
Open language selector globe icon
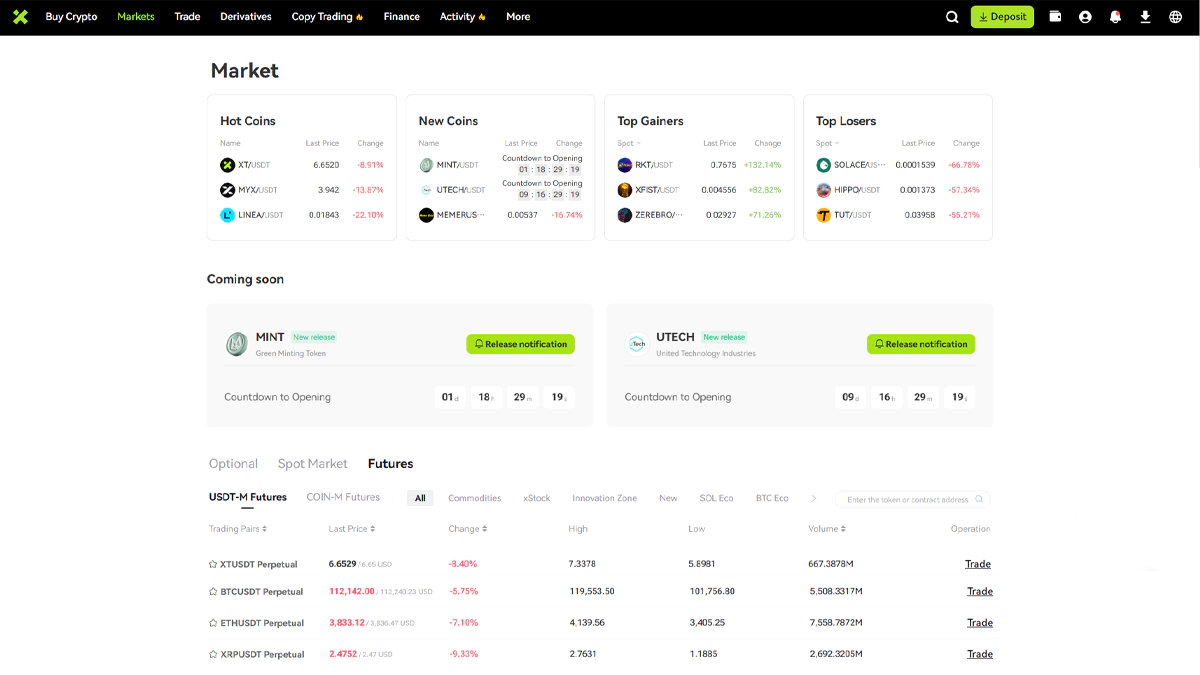pyautogui.click(x=1175, y=17)
